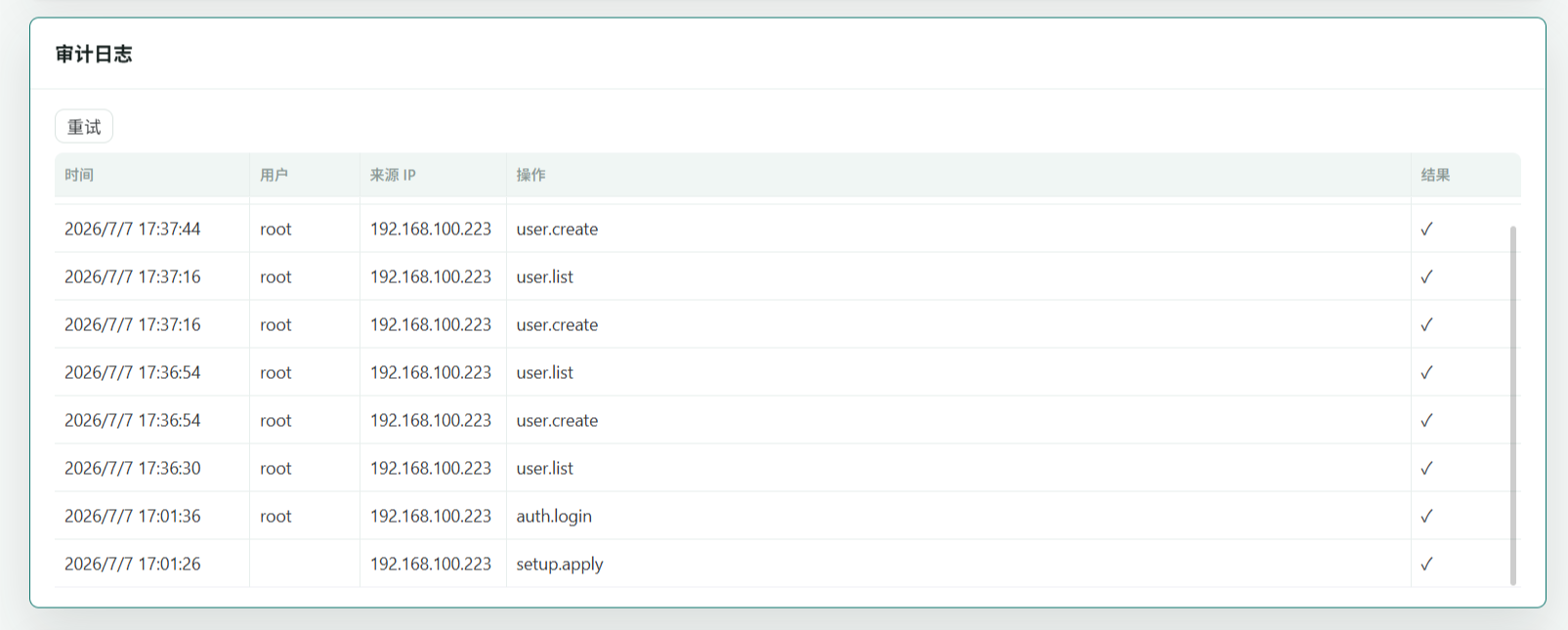This screenshot has width=1568, height=630.
Task: Click the 17:37:16 timestamp of the user.list row
Action: [x=133, y=276]
